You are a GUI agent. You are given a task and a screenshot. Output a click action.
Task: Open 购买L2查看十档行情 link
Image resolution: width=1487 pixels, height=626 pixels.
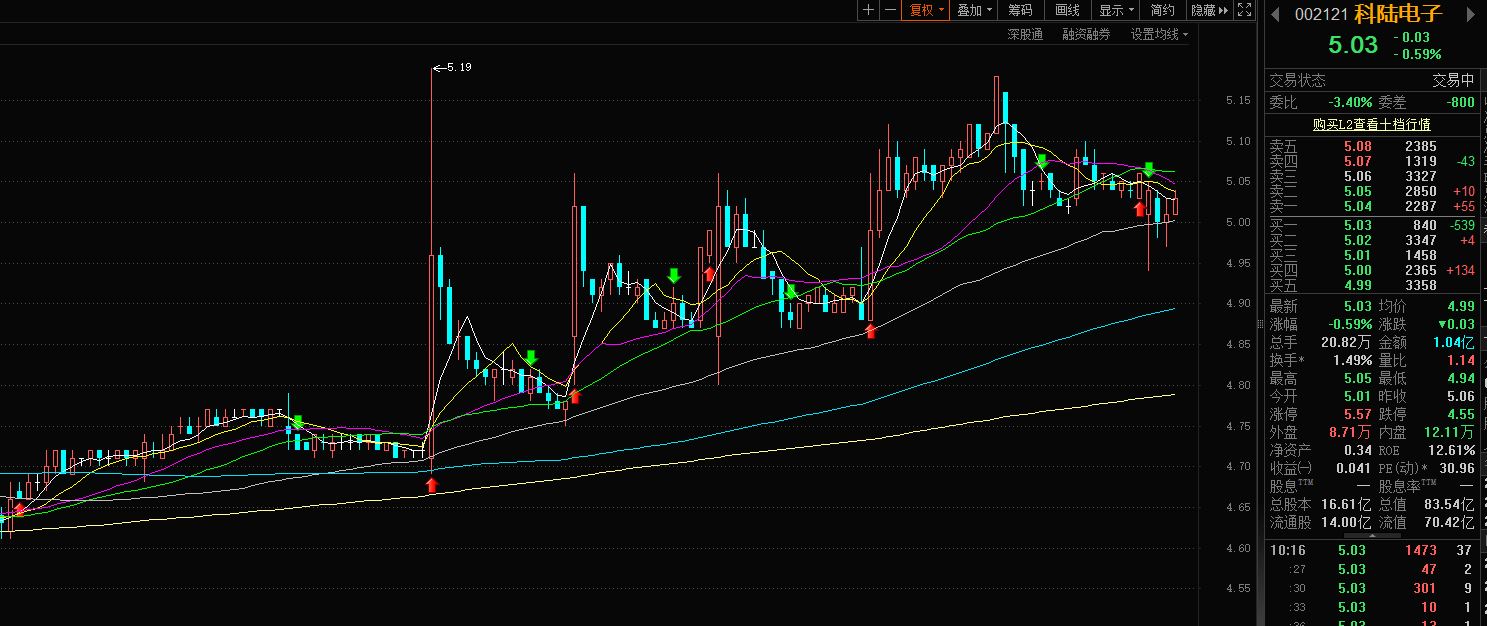point(1371,124)
